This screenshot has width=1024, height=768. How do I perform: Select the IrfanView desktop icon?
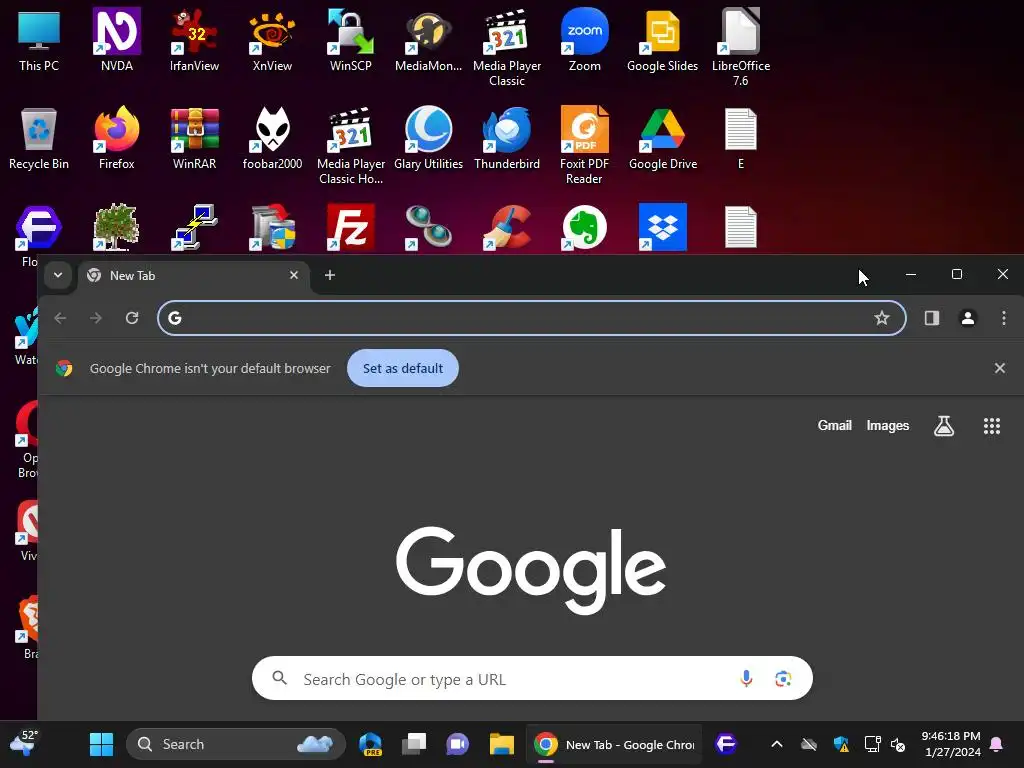click(194, 39)
